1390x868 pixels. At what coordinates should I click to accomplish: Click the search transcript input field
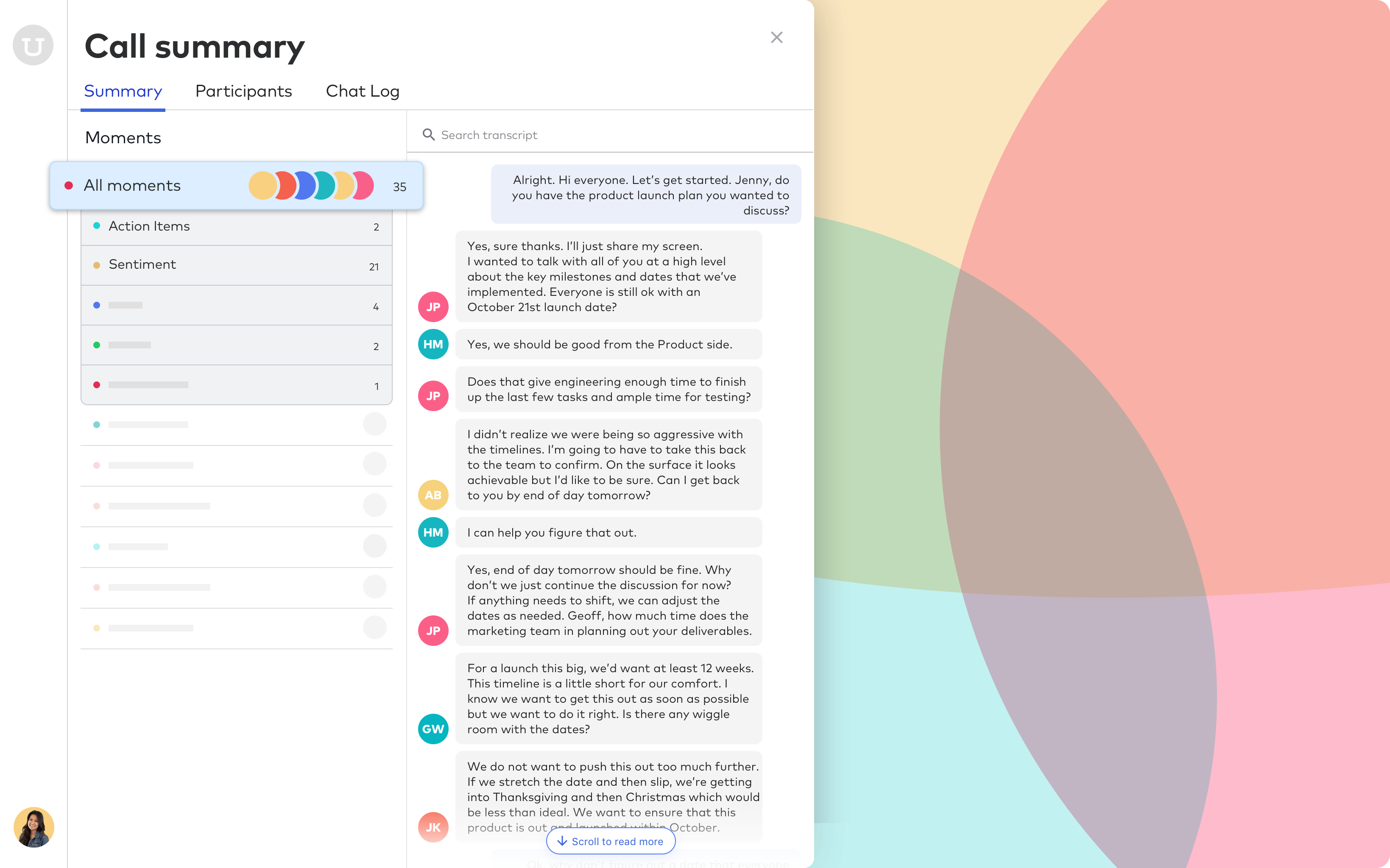(x=610, y=134)
